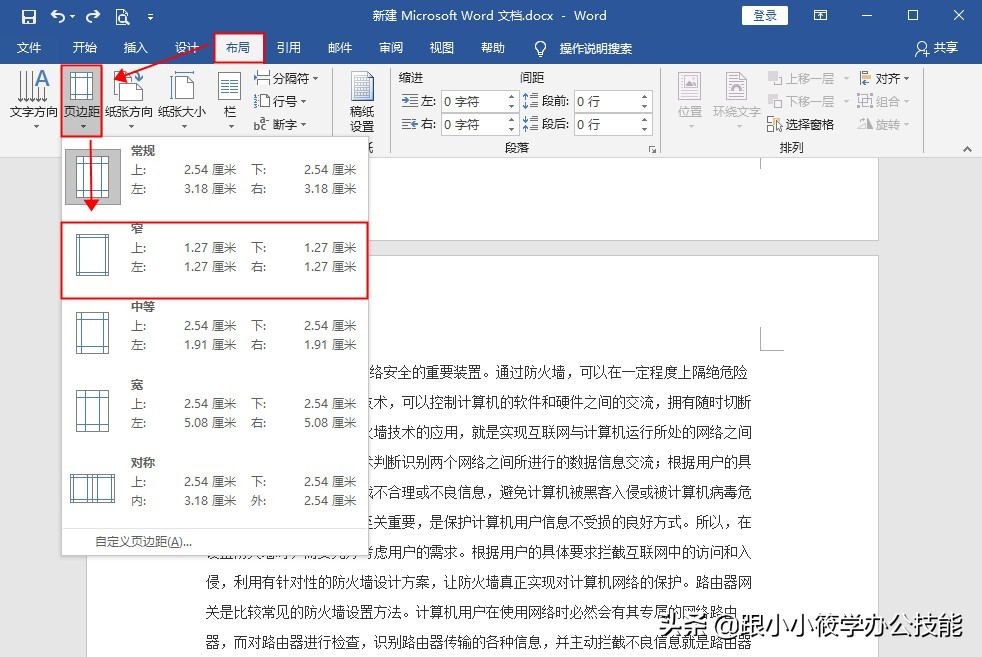Switch to the 审阅 ribbon tab
Image resolution: width=982 pixels, height=657 pixels.
tap(390, 48)
